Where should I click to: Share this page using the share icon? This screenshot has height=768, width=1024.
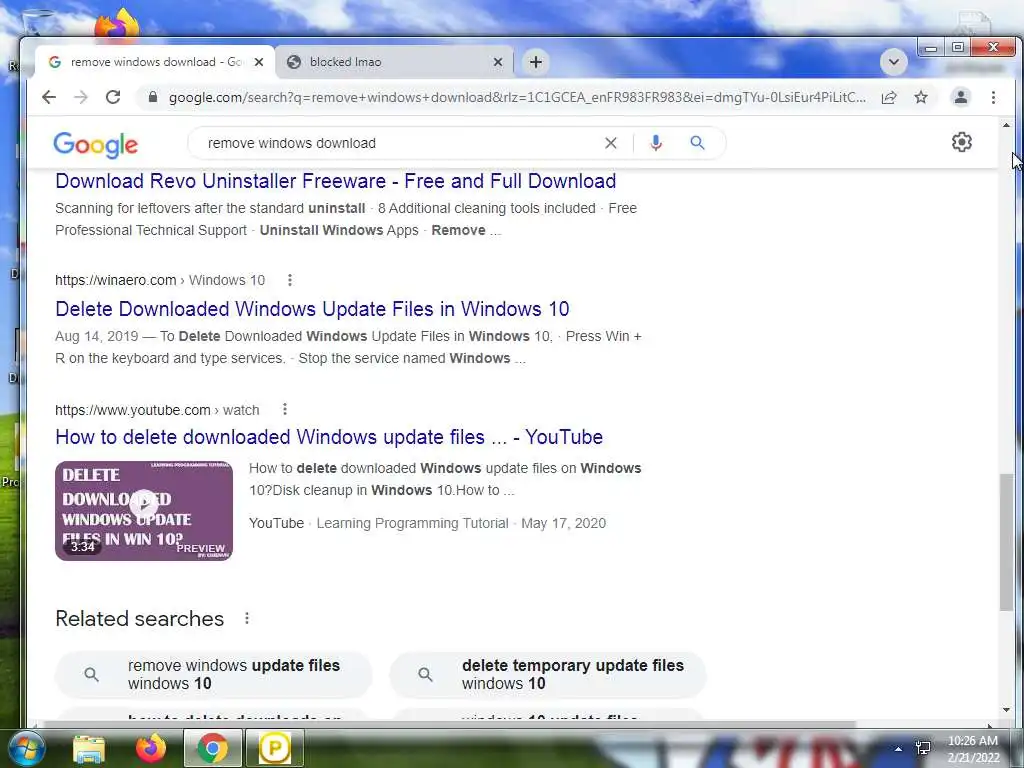889,97
